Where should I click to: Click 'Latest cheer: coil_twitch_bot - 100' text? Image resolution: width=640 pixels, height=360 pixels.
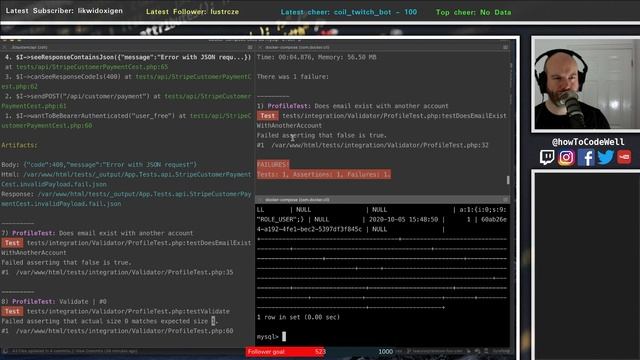[x=349, y=12]
